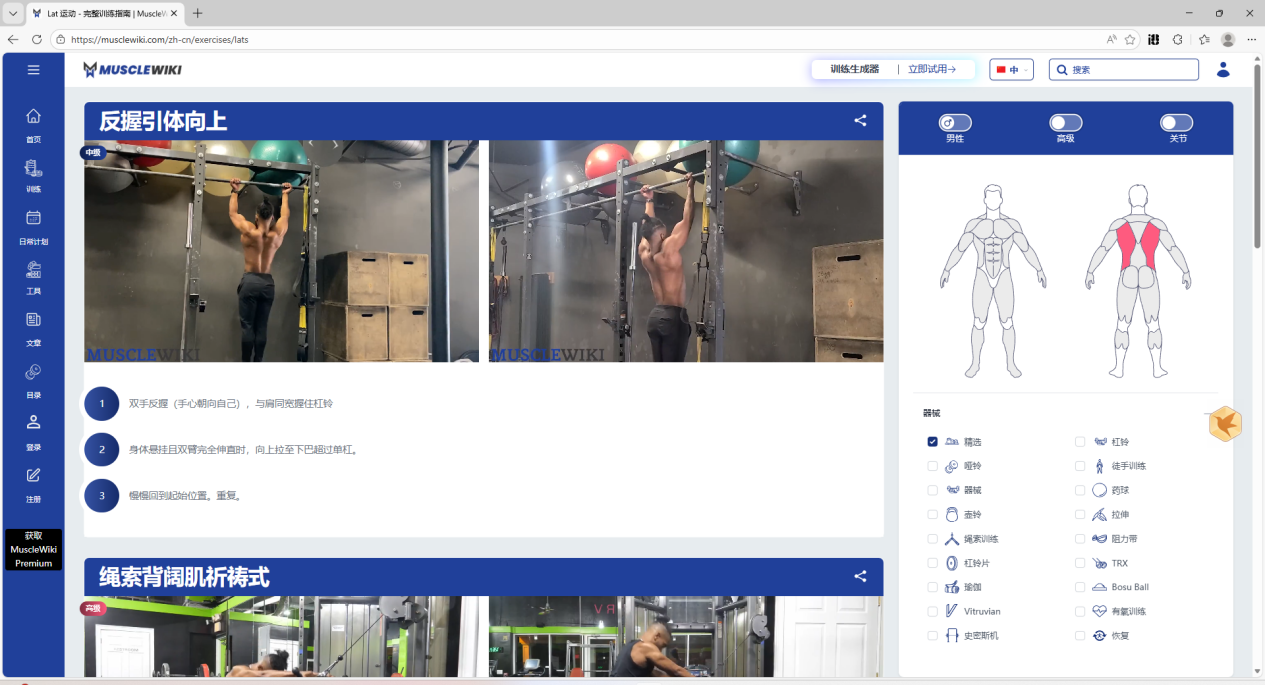The width and height of the screenshot is (1265, 685).
Task: Play the right pull-up demonstration video
Action: coord(686,251)
